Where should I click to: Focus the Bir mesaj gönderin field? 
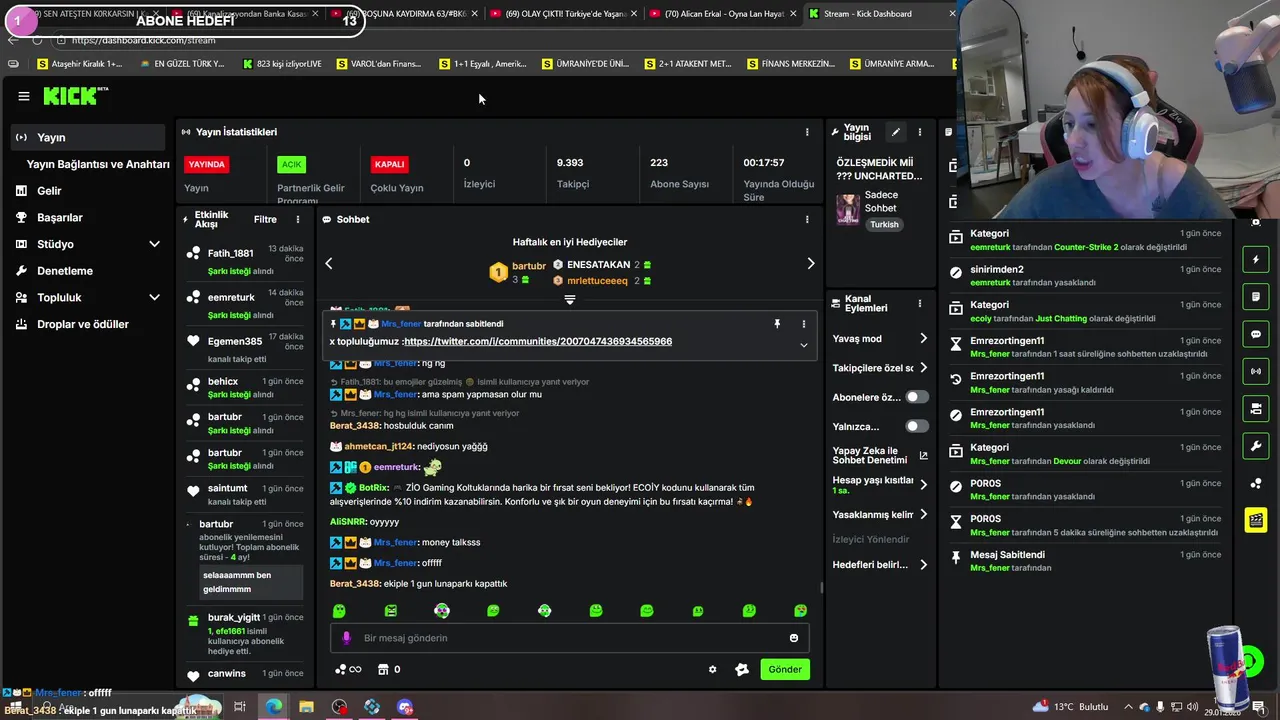(570, 638)
